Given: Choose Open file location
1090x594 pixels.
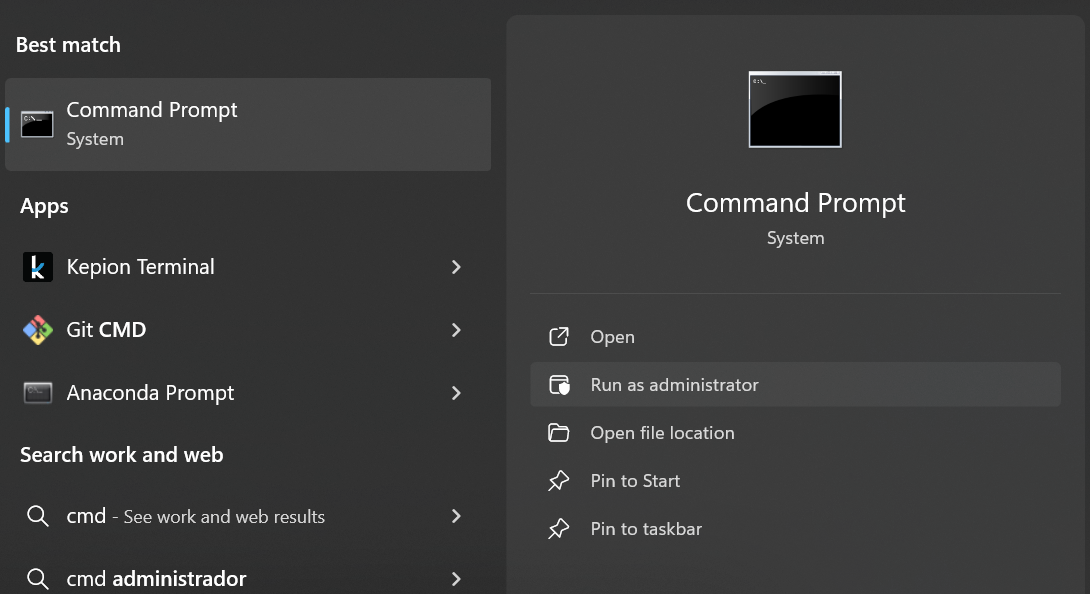Looking at the screenshot, I should [795, 433].
